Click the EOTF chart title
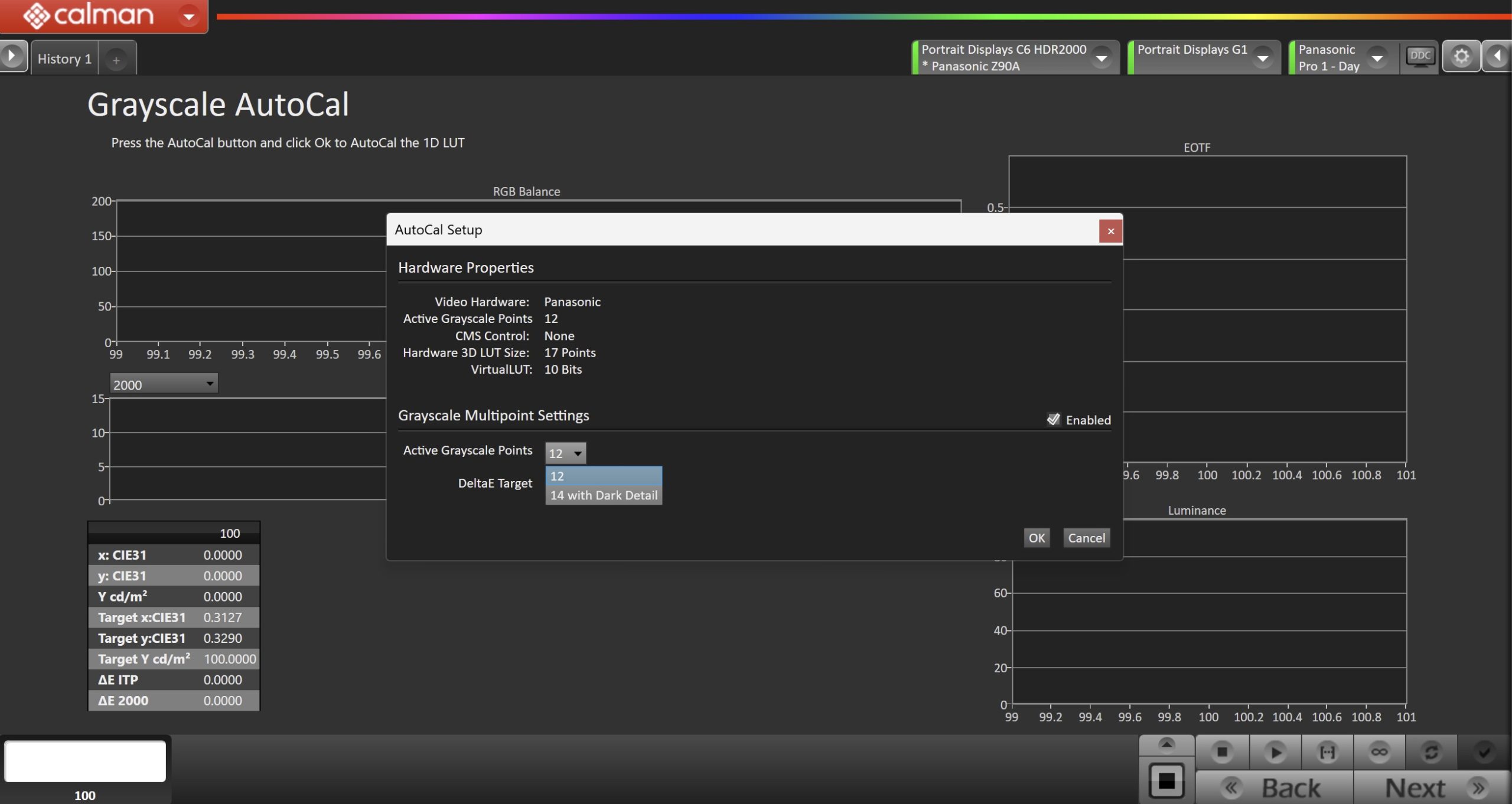 [1197, 148]
